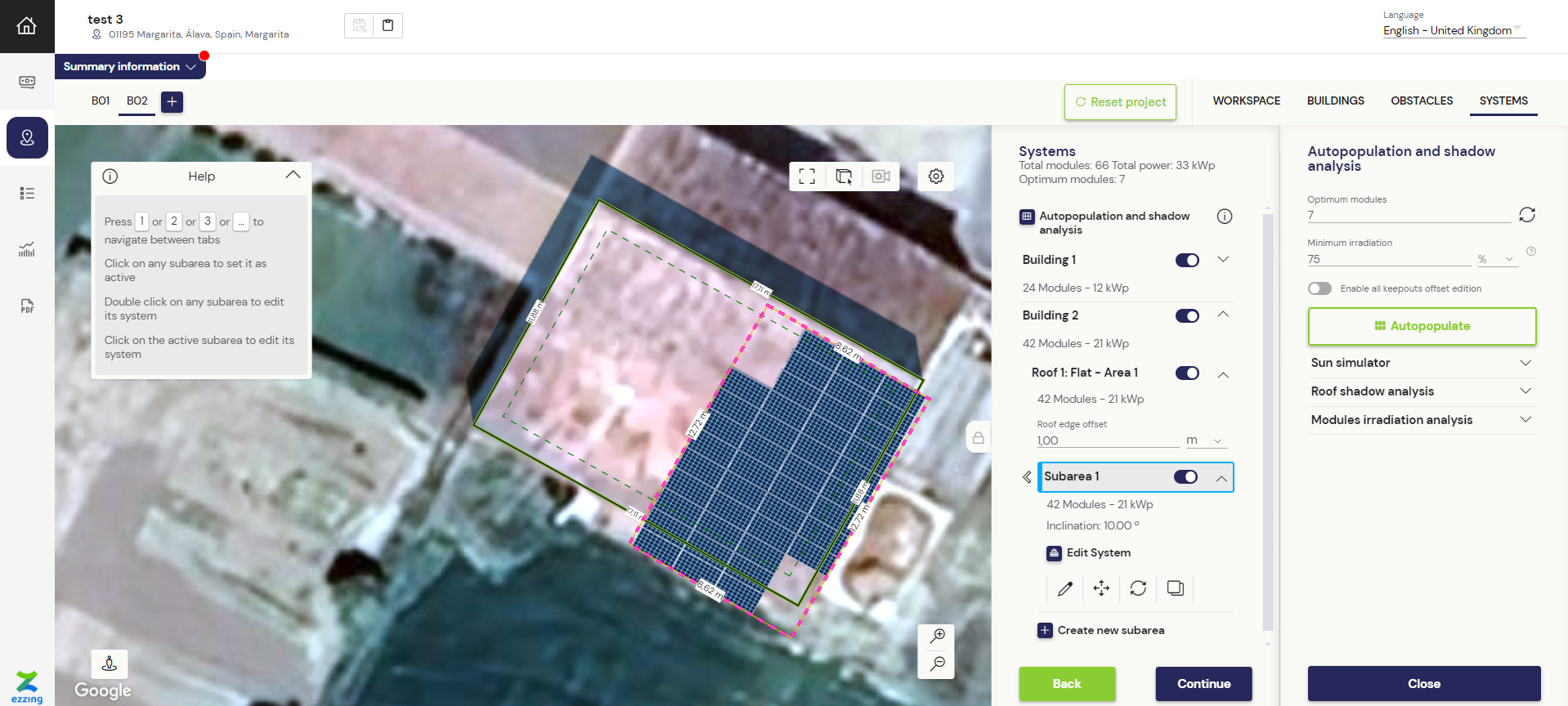Expand Building 1 section chevron
Screen dimensions: 1568x706
click(1223, 259)
